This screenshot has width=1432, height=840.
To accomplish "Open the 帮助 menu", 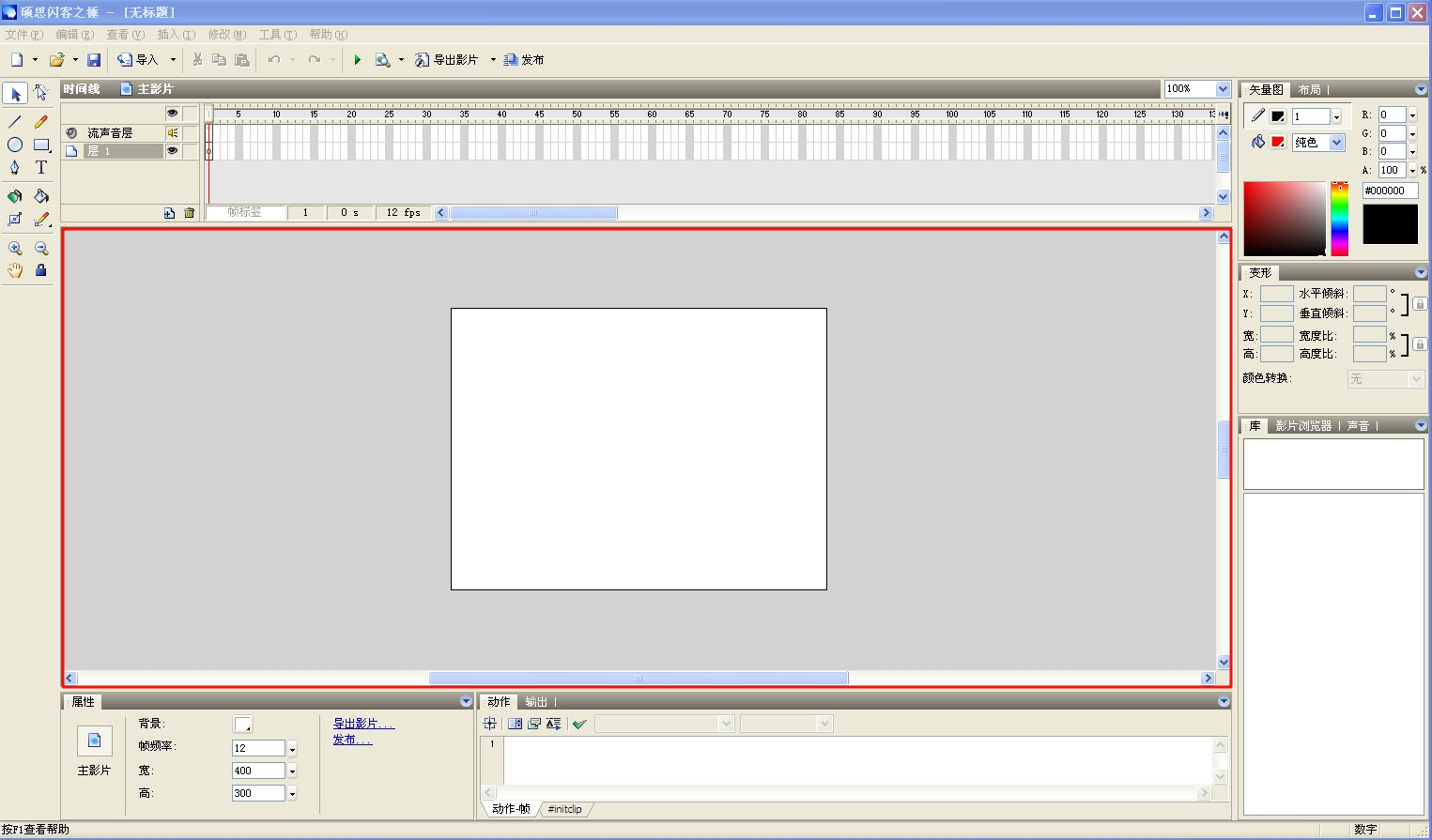I will (329, 35).
